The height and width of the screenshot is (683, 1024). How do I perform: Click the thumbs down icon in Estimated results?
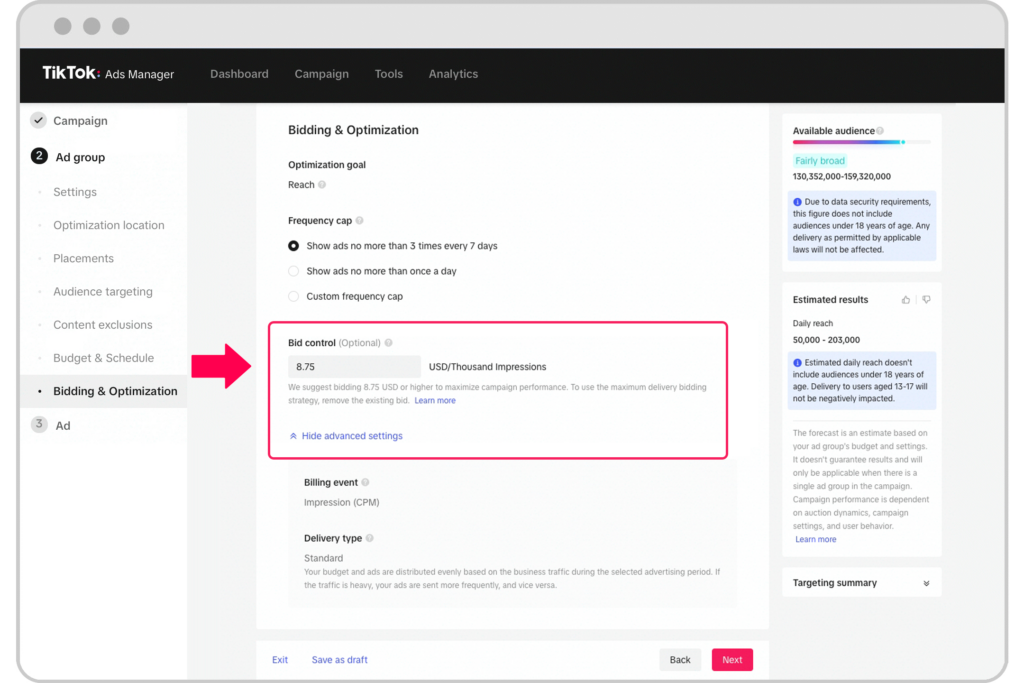tap(926, 300)
